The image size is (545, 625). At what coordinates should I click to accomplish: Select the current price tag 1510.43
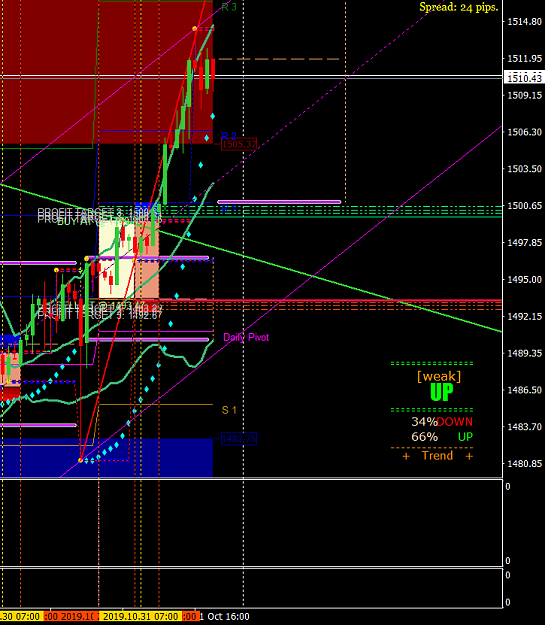pyautogui.click(x=524, y=78)
